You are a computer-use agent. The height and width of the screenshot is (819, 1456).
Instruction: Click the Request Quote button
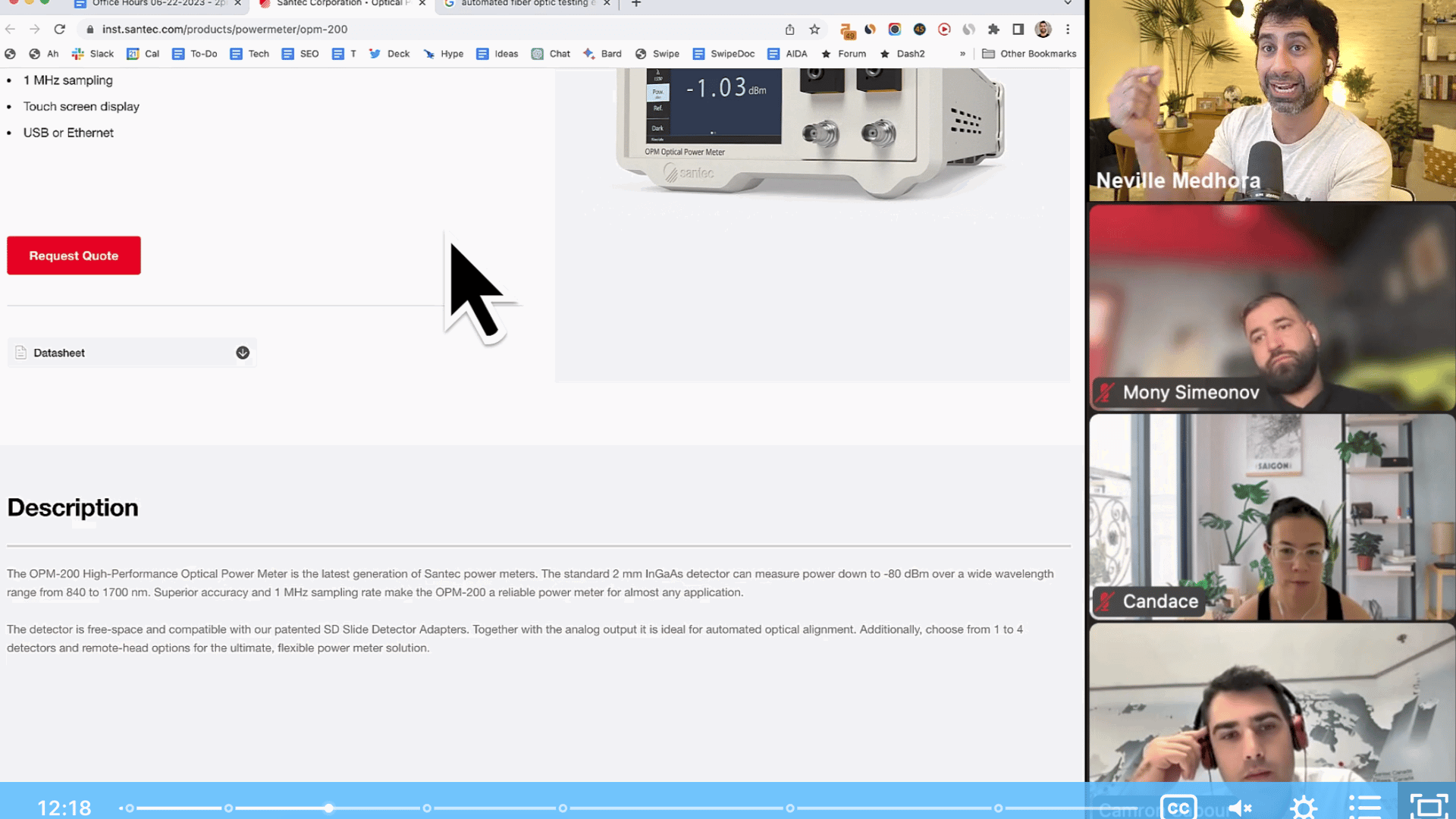pyautogui.click(x=74, y=256)
